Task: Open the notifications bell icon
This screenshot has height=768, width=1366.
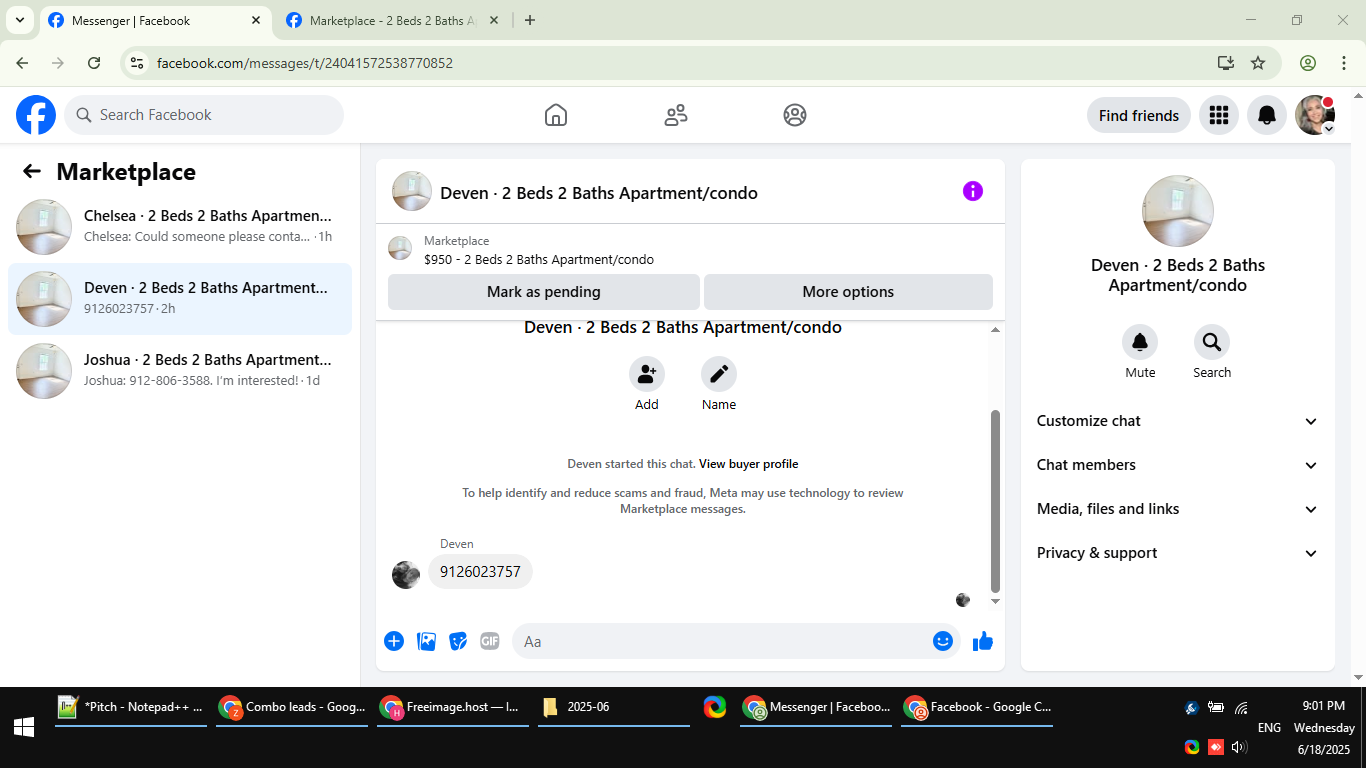Action: (x=1267, y=115)
